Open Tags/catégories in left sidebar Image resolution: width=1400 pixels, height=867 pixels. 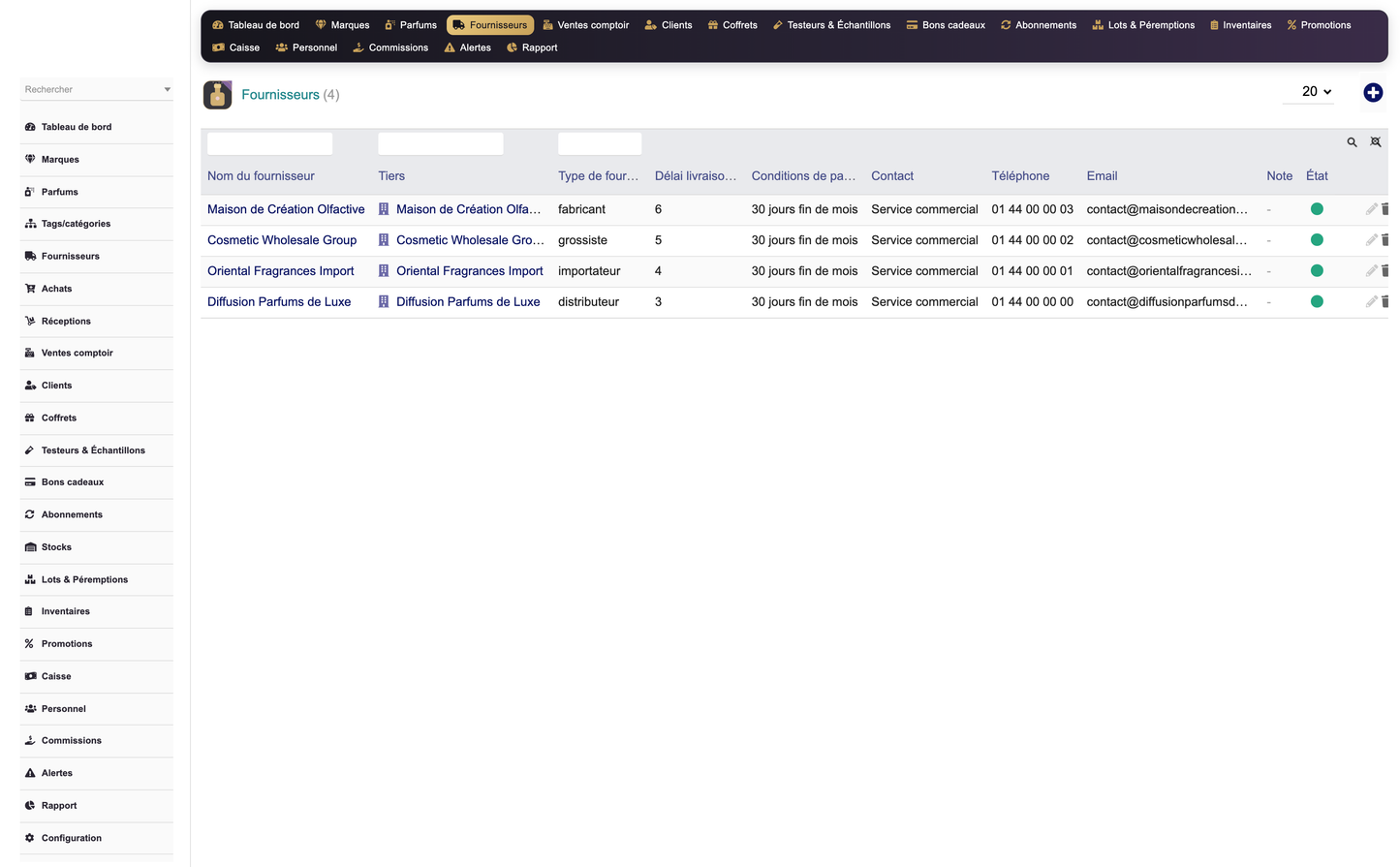point(76,224)
